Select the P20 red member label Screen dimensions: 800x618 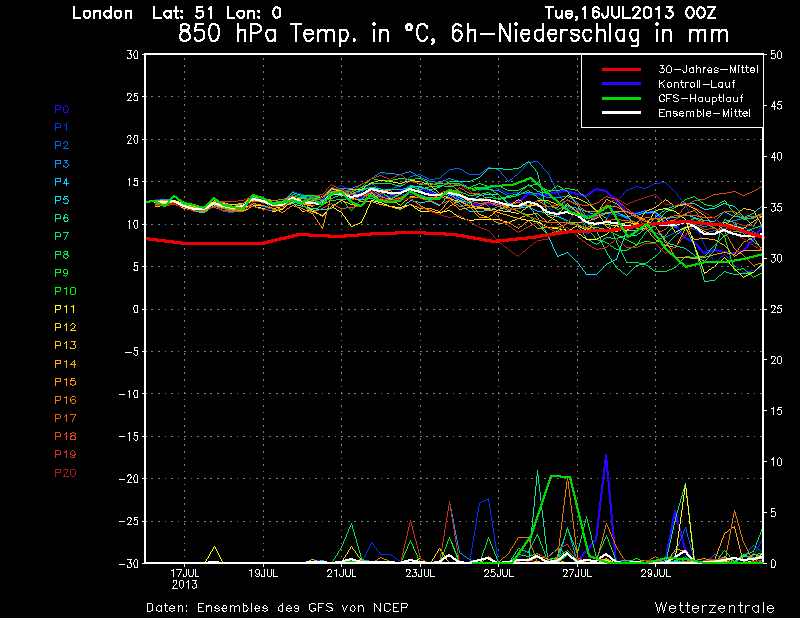(x=65, y=473)
